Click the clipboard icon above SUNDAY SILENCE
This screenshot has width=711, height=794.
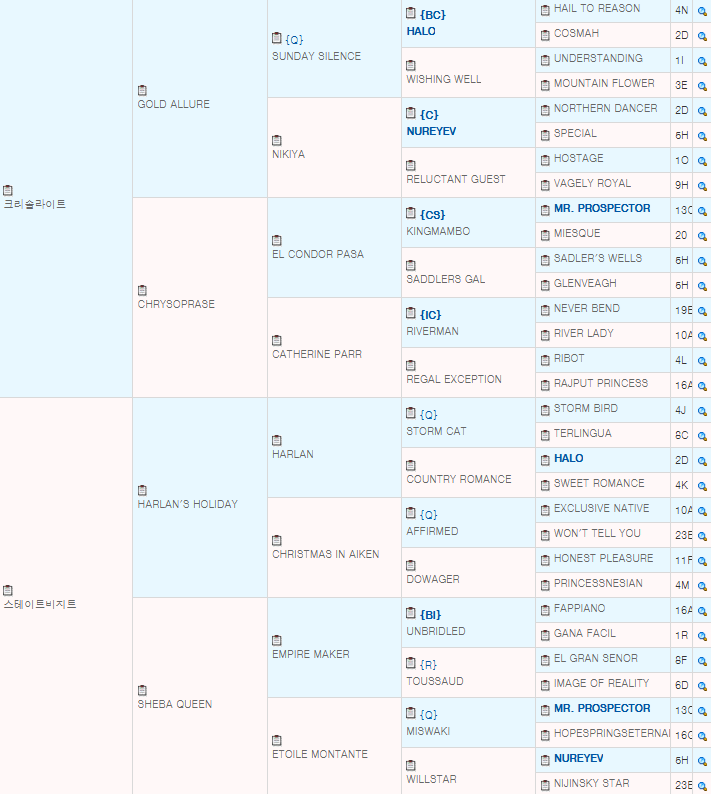click(x=277, y=39)
